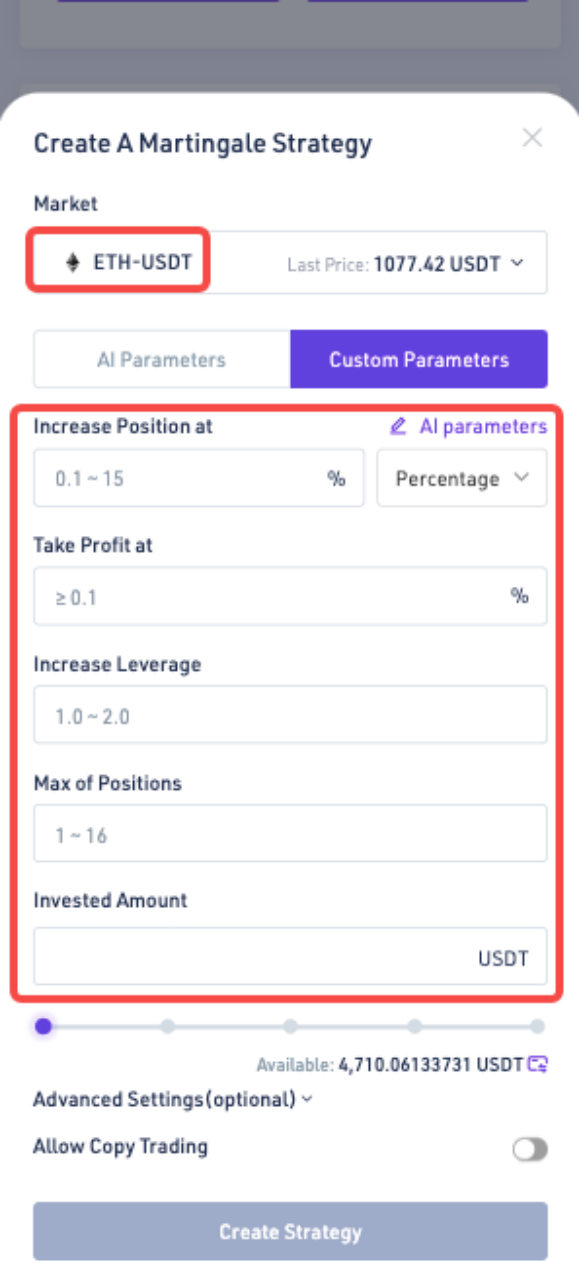Click the Create Strategy button
579x1280 pixels.
290,1231
